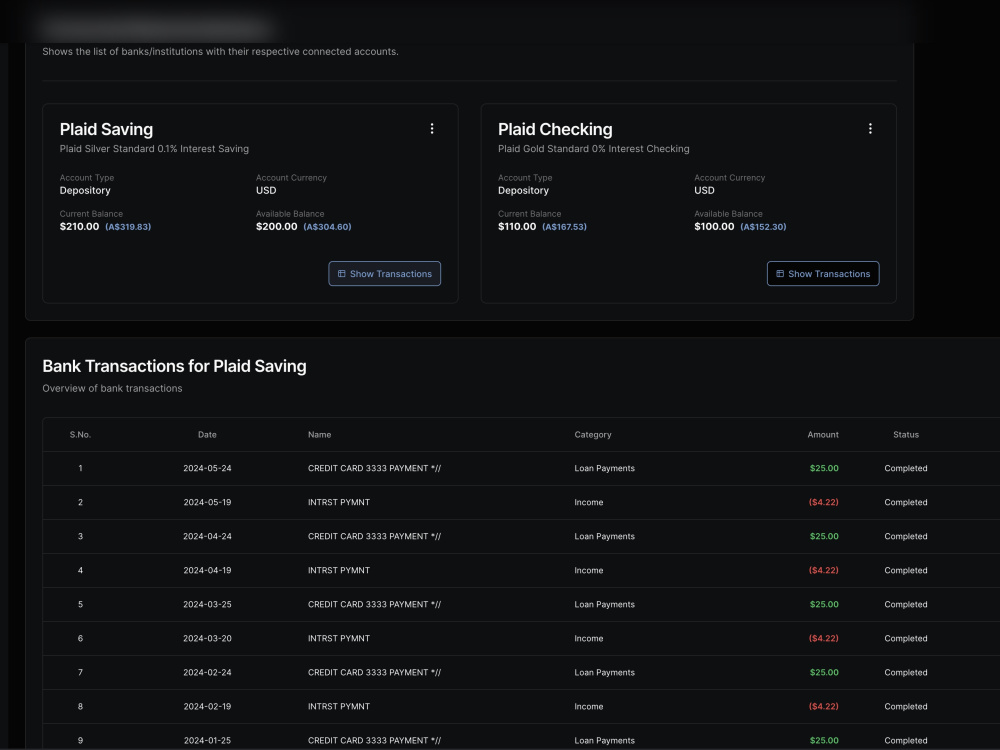Screen dimensions: 1000x750
Task: Click the Amount column header
Action: pyautogui.click(x=823, y=434)
